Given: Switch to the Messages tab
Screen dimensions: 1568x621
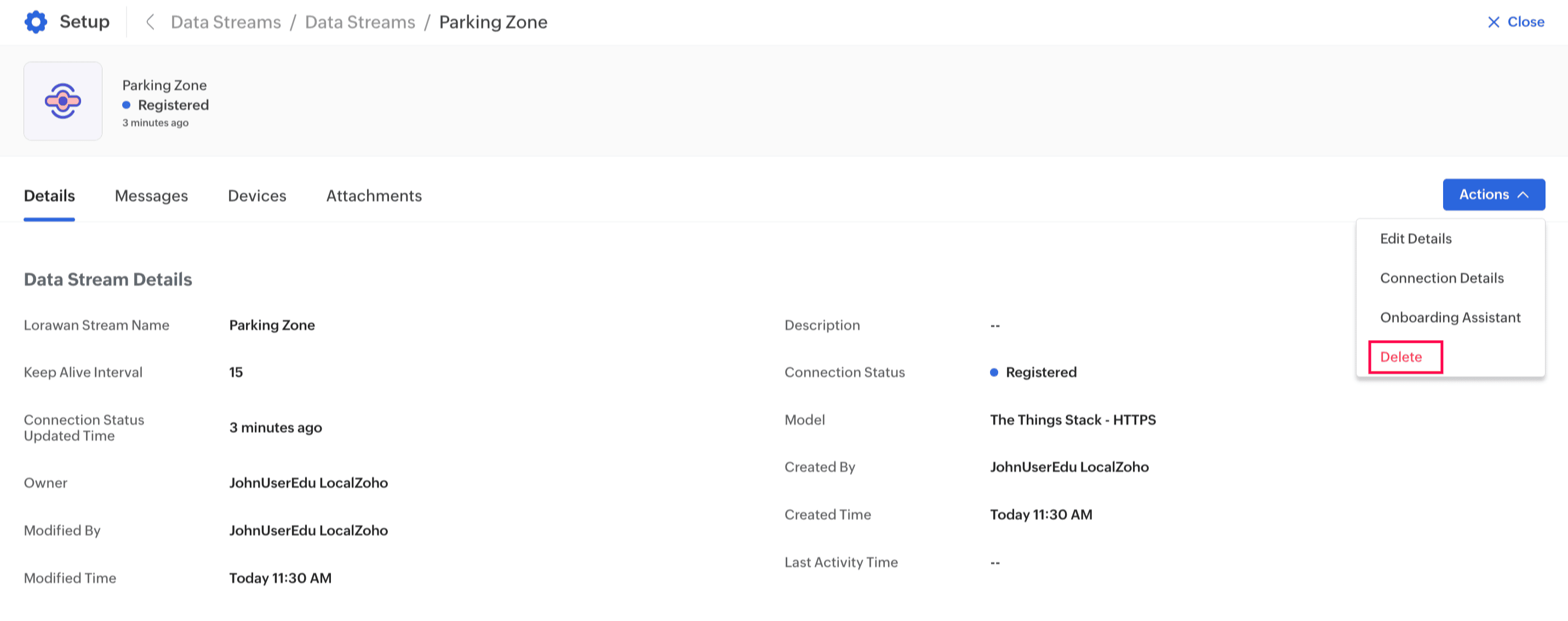Looking at the screenshot, I should tap(151, 196).
